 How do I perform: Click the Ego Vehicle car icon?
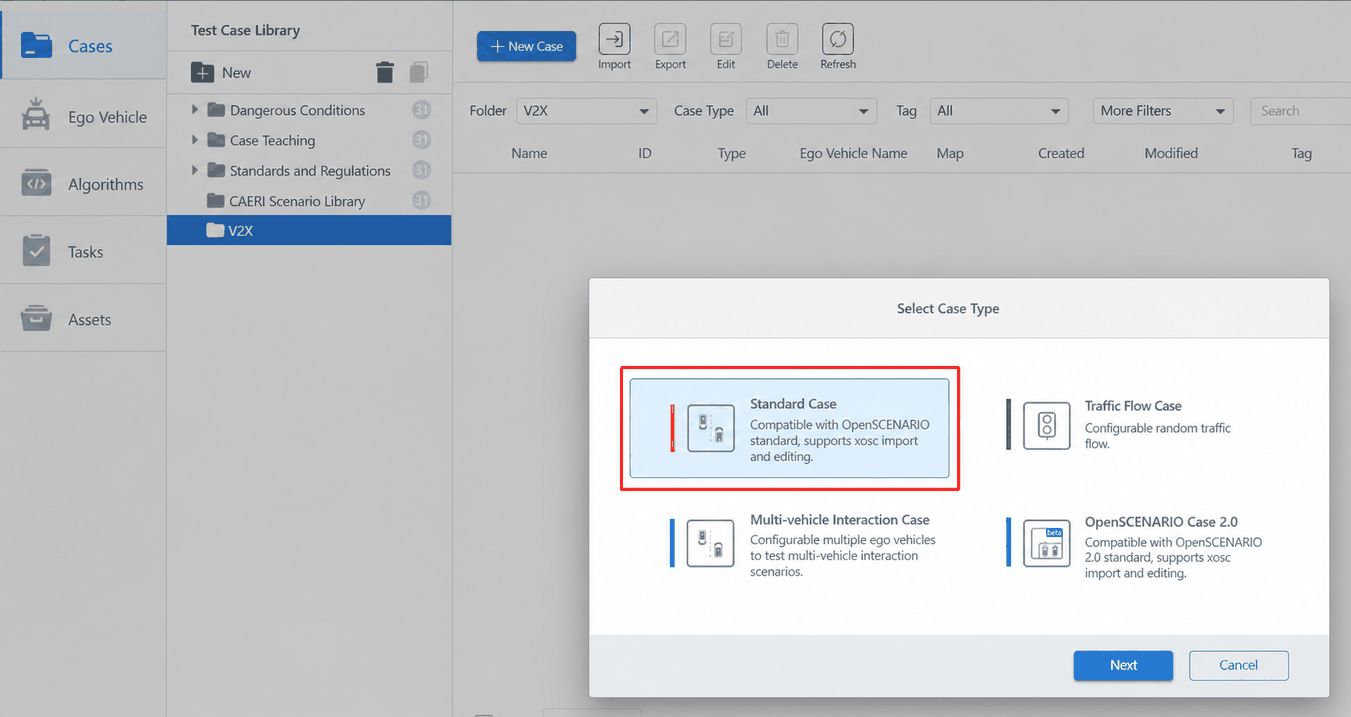click(x=36, y=115)
